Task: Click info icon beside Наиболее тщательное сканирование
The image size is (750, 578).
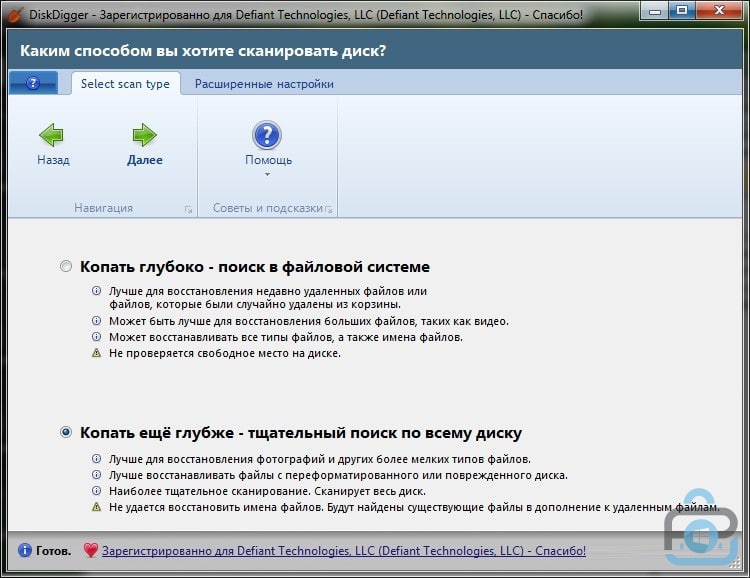Action: pyautogui.click(x=96, y=490)
